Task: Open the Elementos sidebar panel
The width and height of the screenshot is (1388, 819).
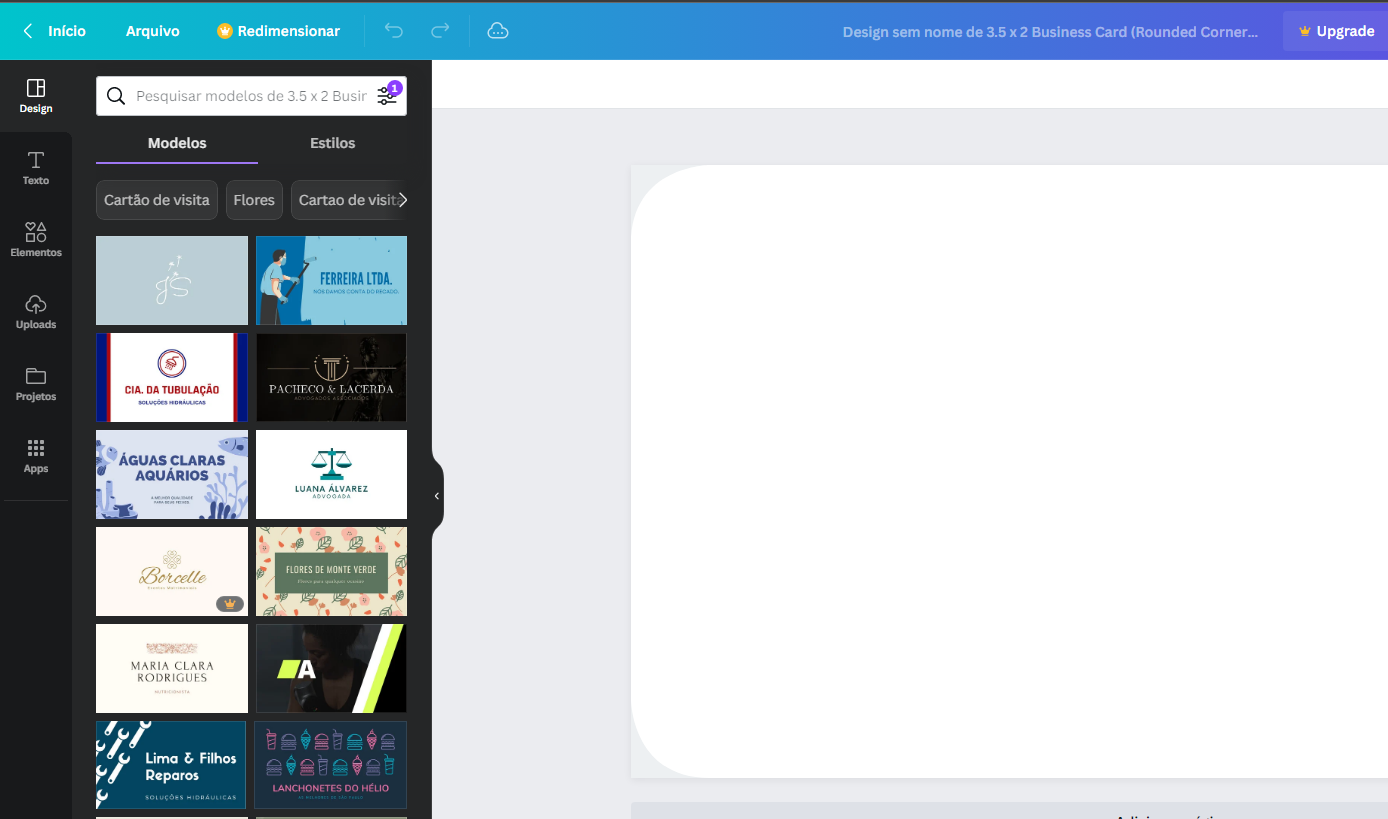Action: [x=36, y=240]
